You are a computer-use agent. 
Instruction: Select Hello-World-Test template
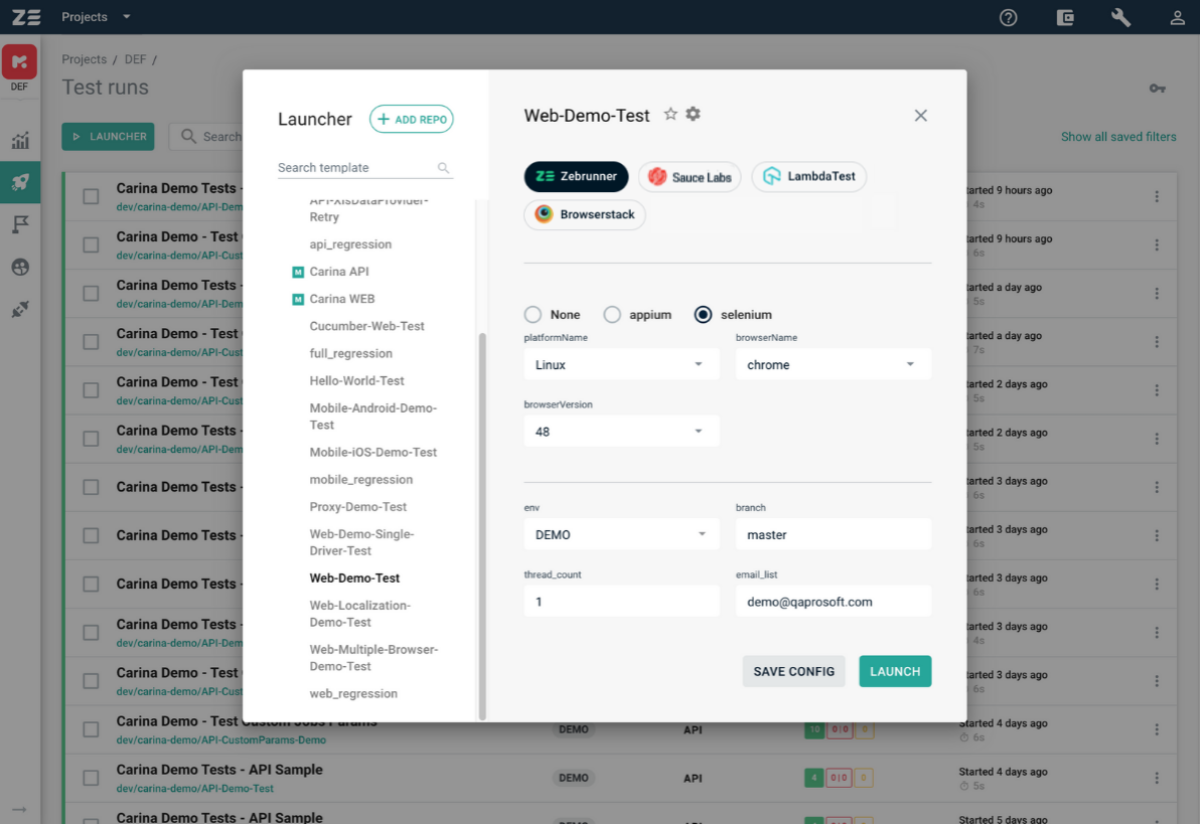357,380
